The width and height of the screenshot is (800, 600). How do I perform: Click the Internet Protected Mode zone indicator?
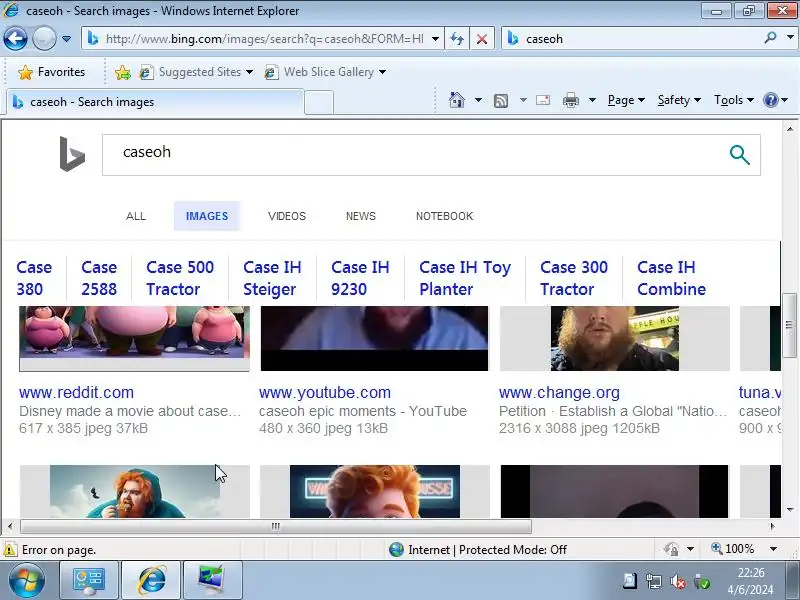478,549
